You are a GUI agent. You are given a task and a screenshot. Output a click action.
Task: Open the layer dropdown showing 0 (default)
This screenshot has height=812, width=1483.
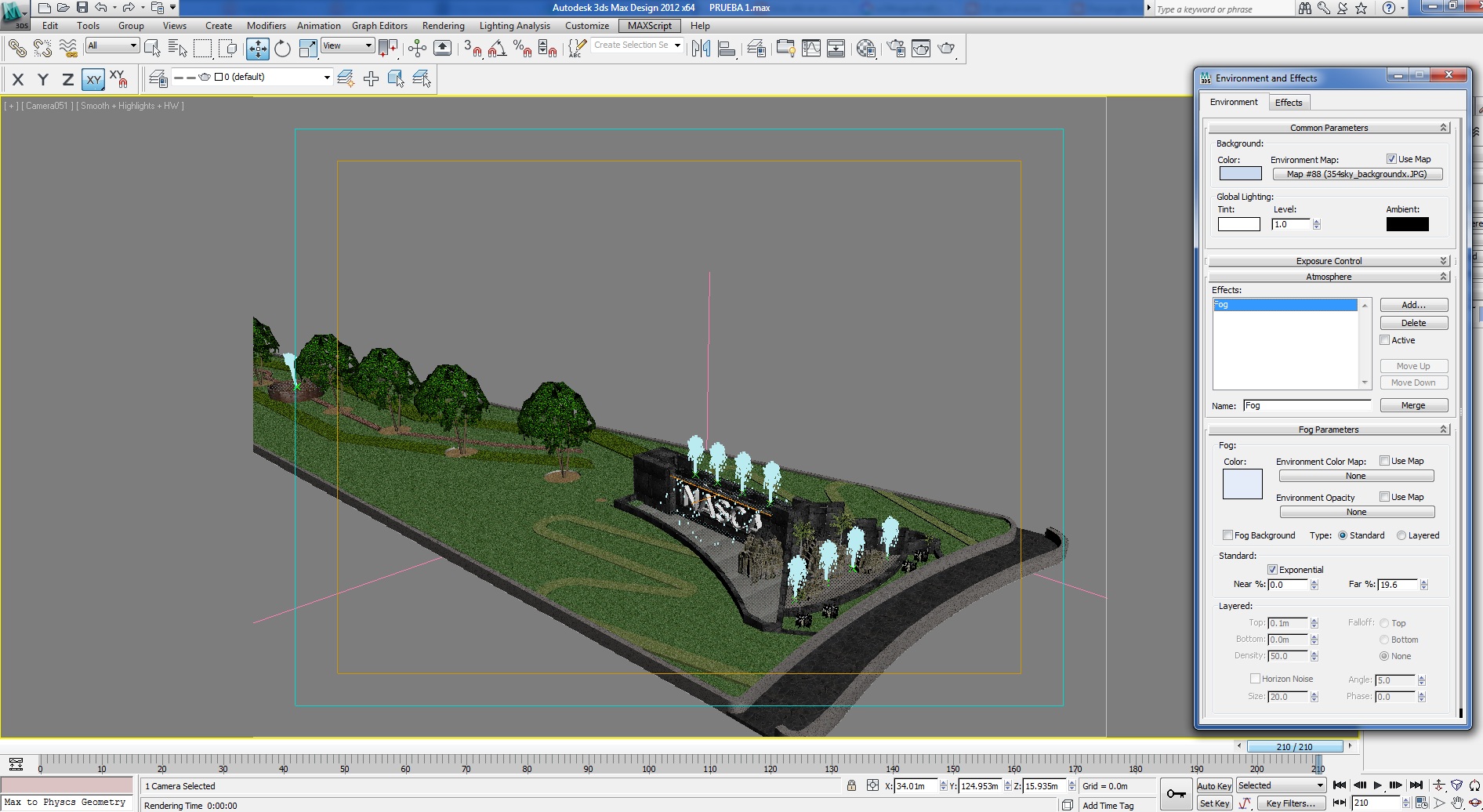[327, 77]
